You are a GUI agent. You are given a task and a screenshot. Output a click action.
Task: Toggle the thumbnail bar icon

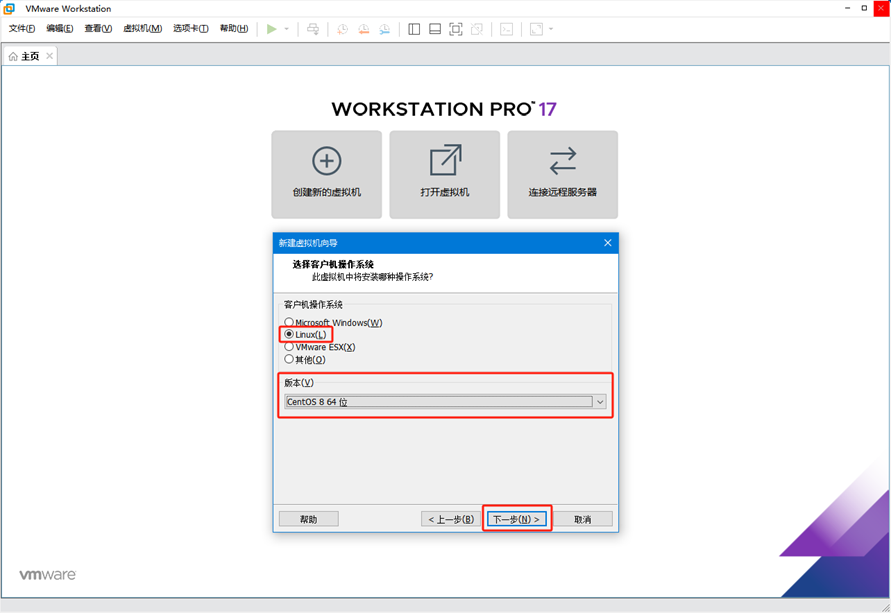435,29
